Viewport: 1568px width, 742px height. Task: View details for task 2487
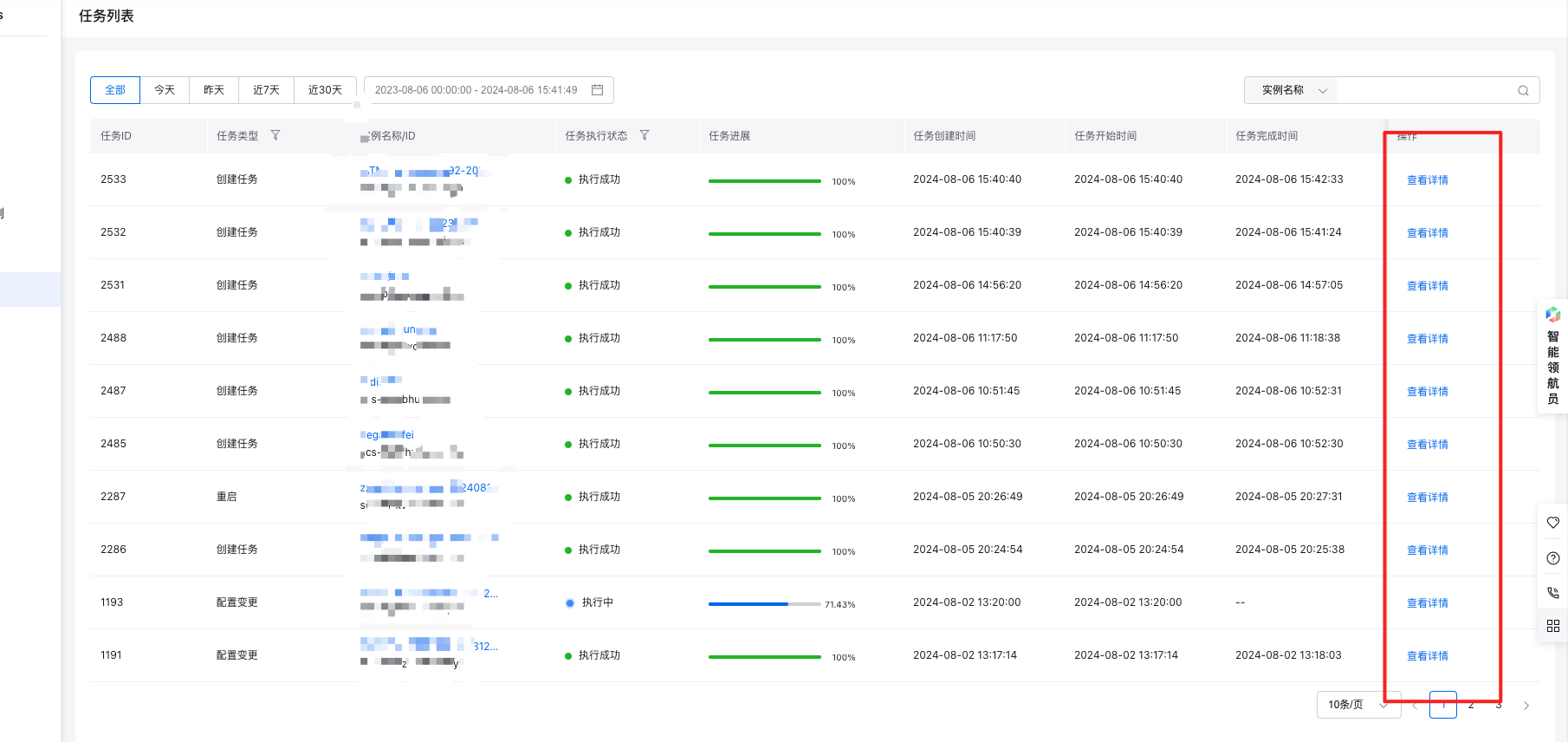point(1427,392)
